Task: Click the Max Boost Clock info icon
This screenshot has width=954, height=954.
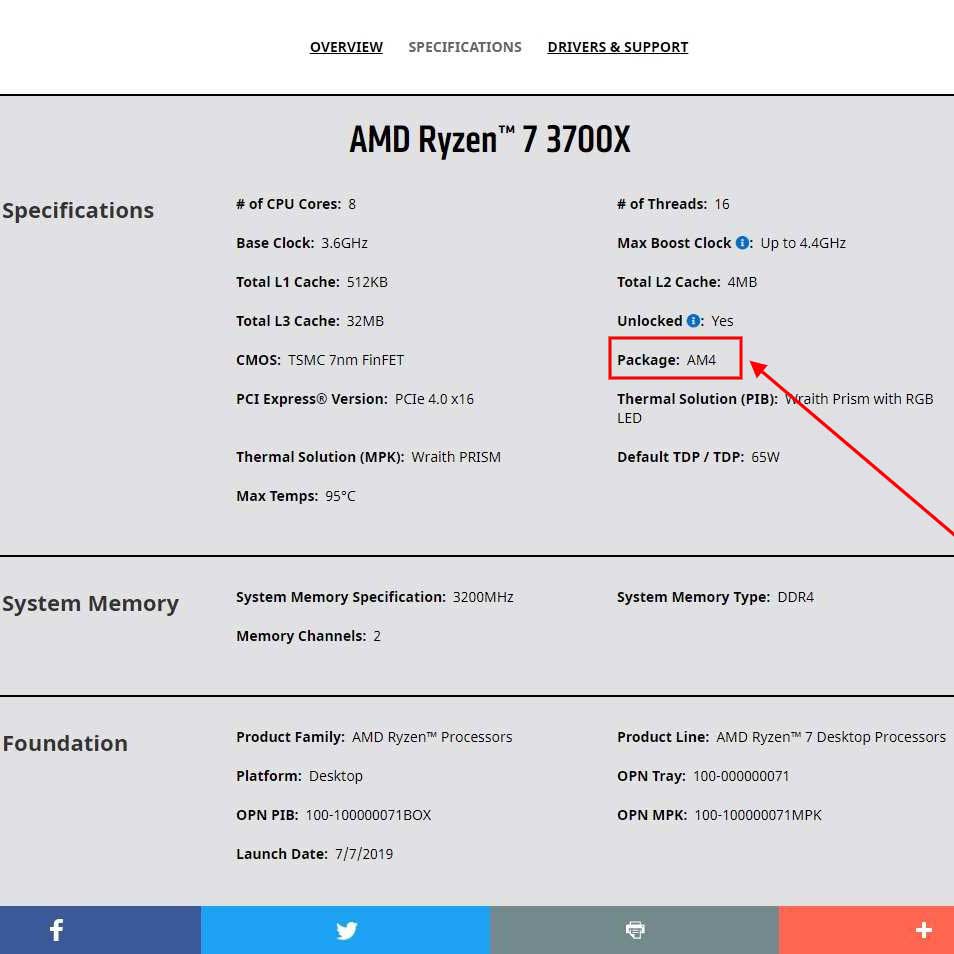Action: [742, 243]
